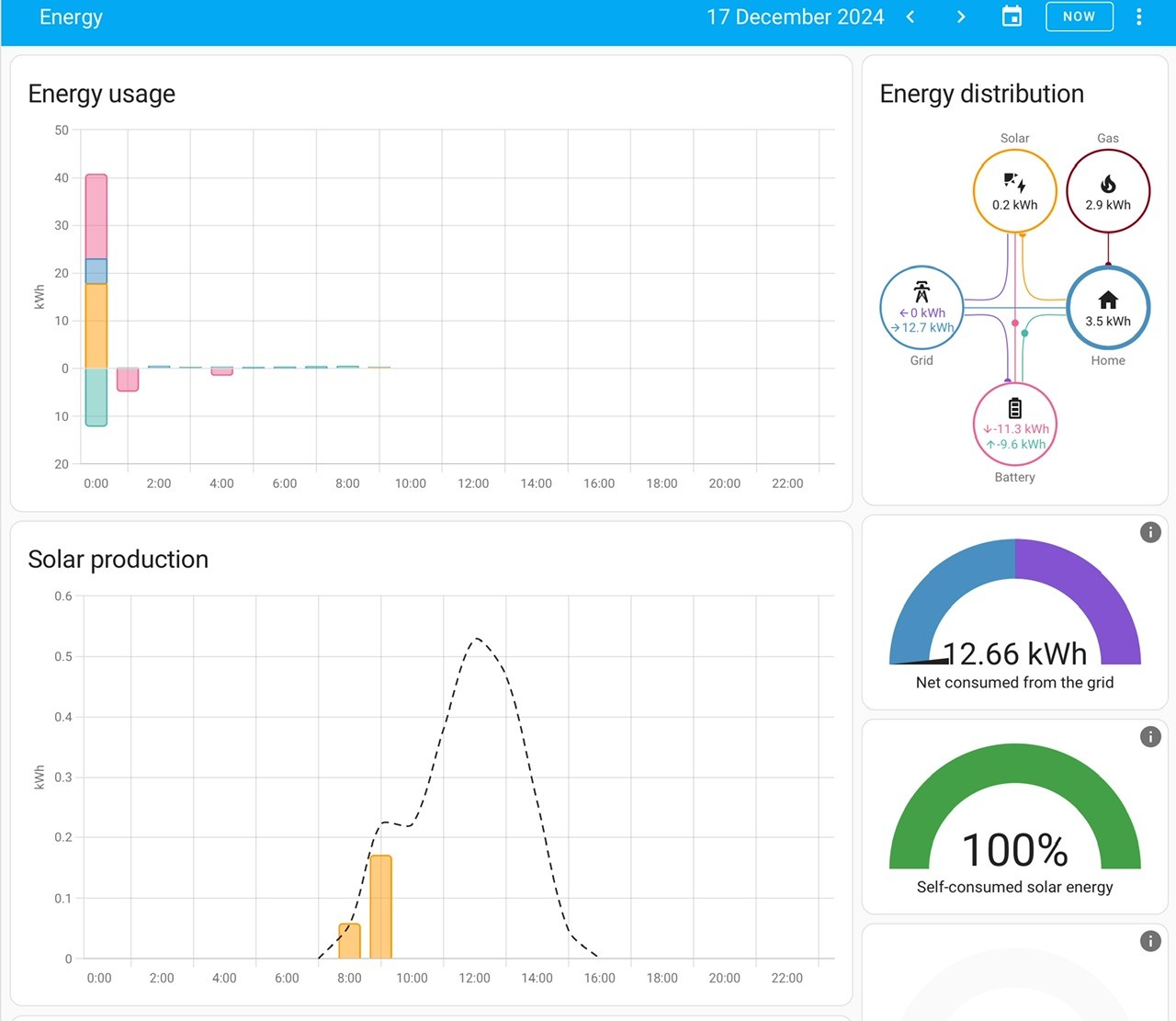
Task: Click the teal negative bar at 0:00
Action: coord(96,397)
